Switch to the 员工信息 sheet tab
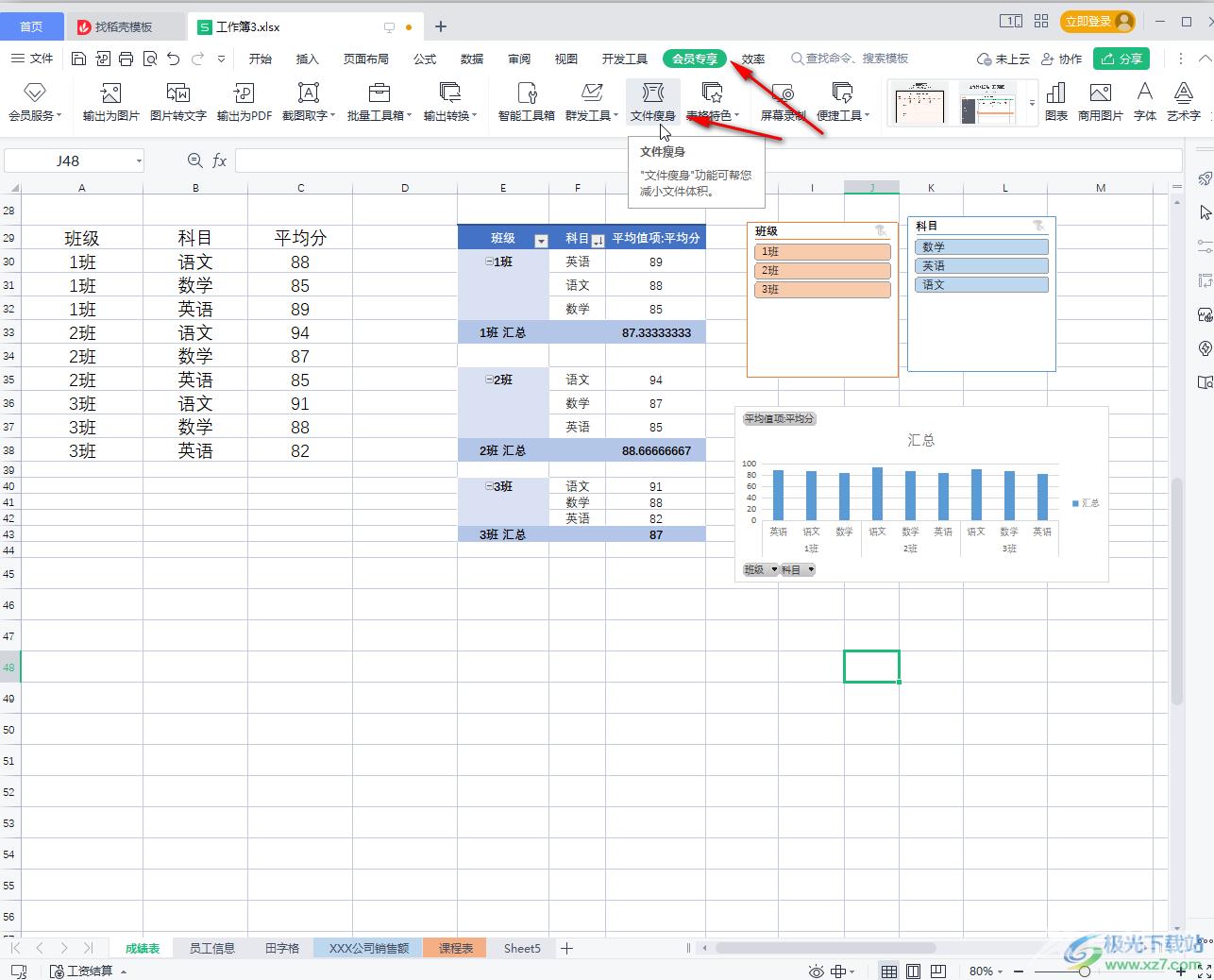The image size is (1214, 980). (211, 948)
